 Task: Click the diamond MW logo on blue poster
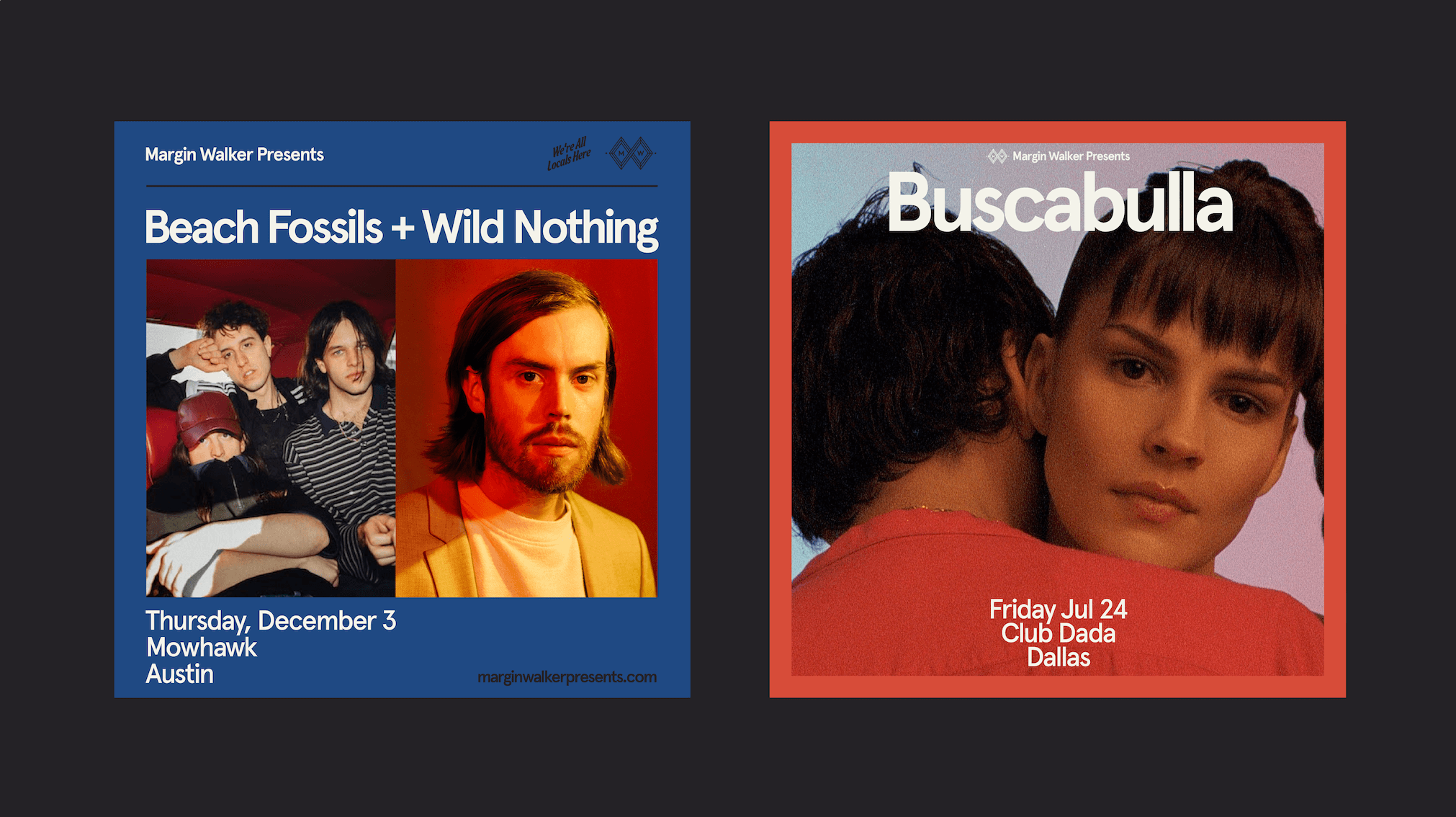pyautogui.click(x=631, y=153)
